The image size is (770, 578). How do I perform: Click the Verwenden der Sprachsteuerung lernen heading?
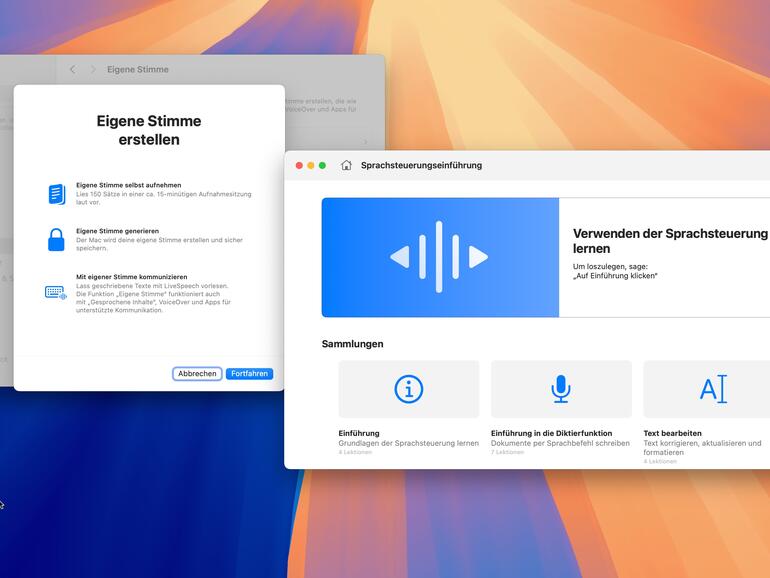coord(670,241)
